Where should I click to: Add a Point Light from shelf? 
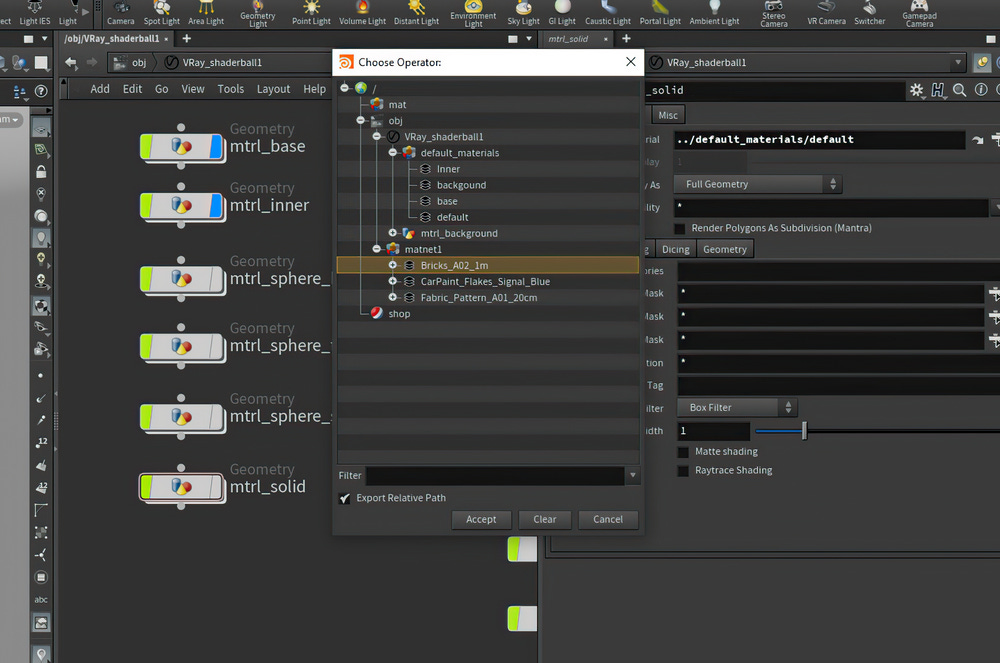[311, 13]
